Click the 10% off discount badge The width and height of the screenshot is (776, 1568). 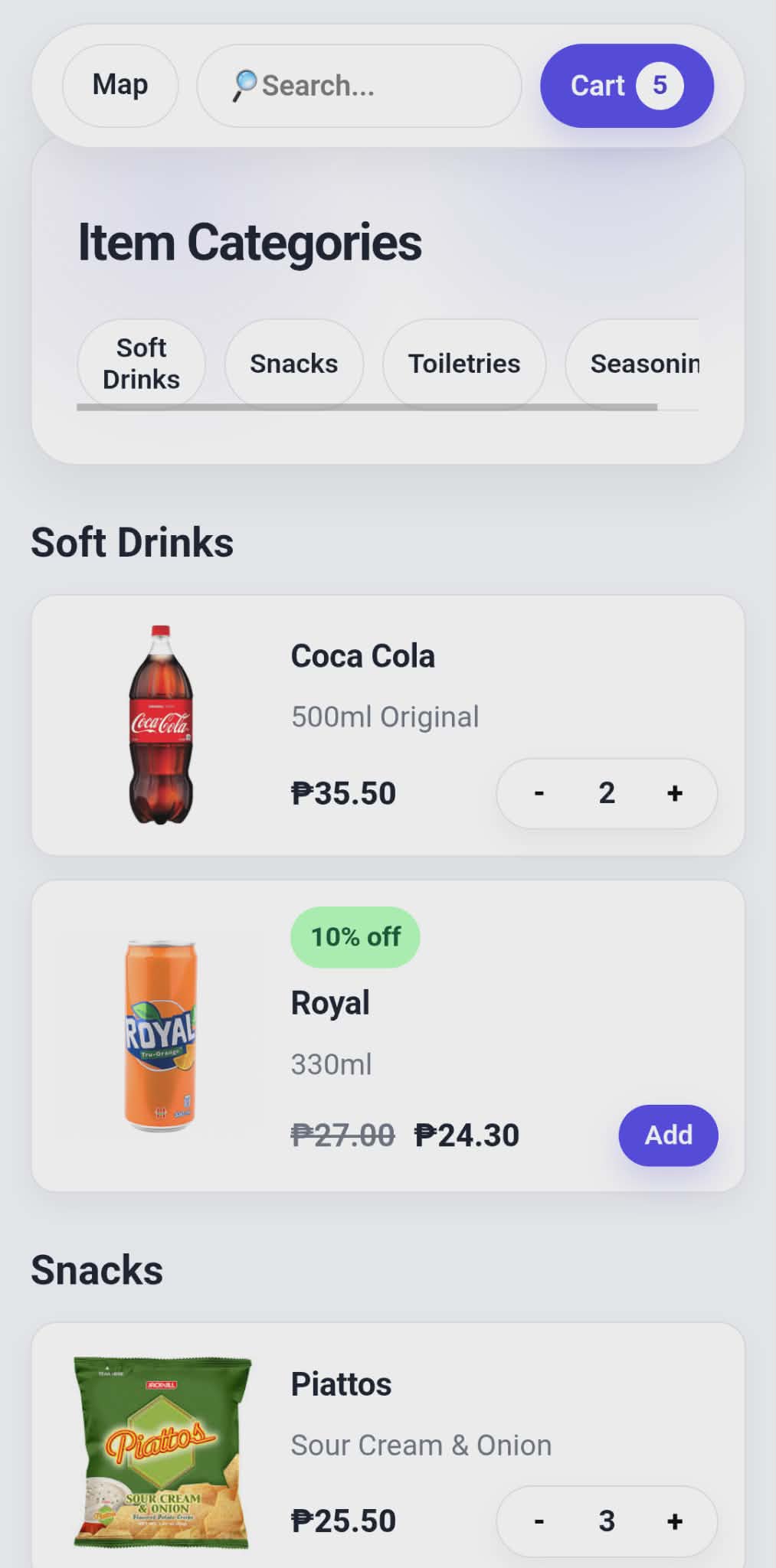click(x=355, y=936)
